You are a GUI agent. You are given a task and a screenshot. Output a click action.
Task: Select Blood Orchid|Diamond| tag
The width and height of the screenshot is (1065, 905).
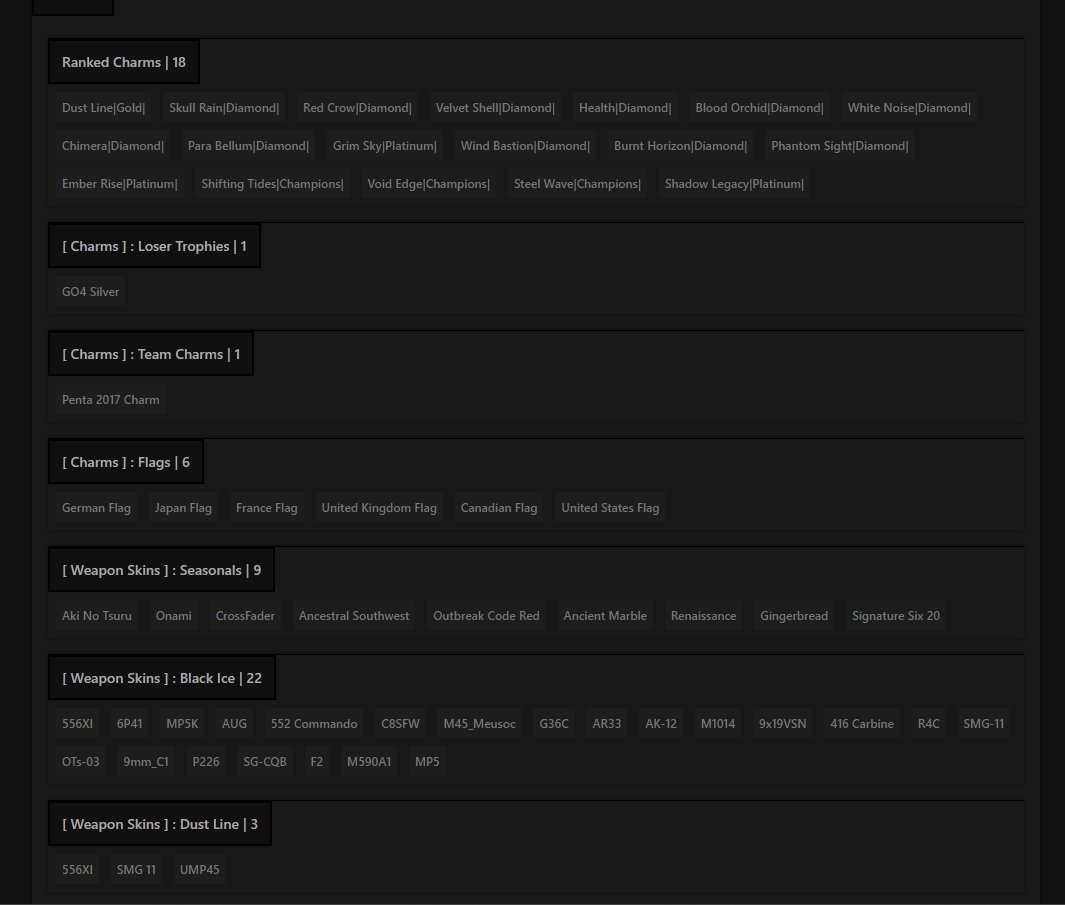tap(759, 108)
